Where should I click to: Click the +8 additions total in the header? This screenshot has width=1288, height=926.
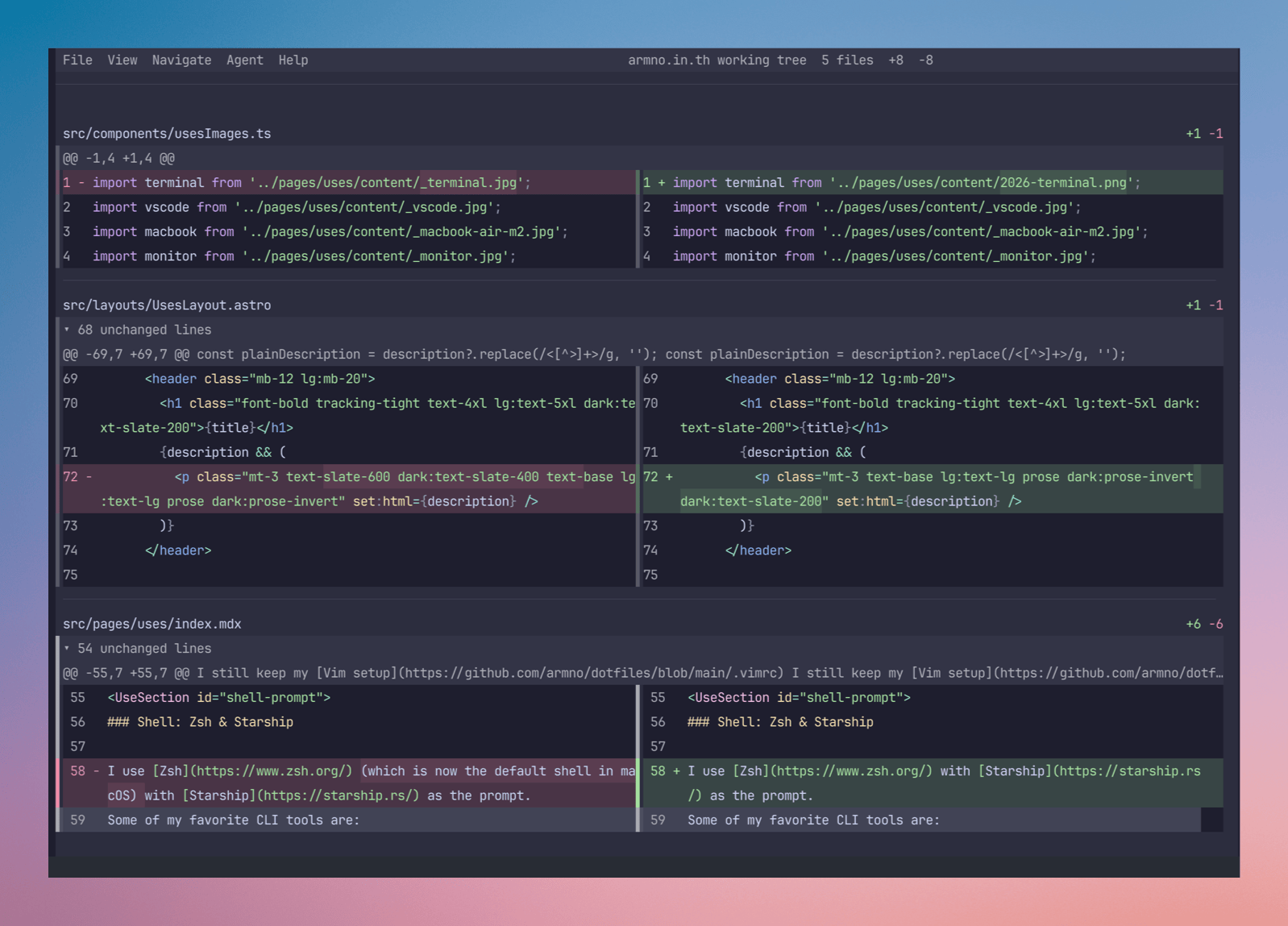pos(896,60)
